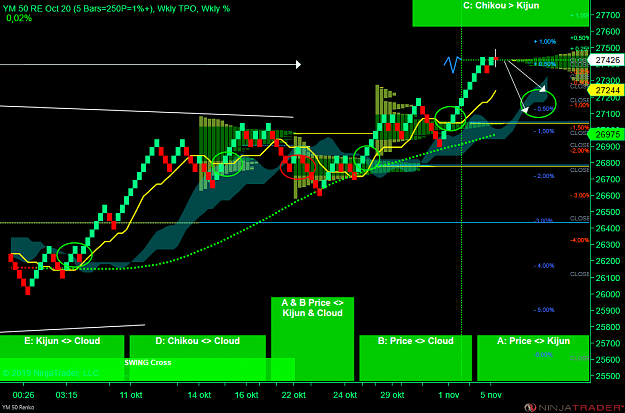Click the blue - 4,00% level label
This screenshot has width=625, height=413.
544,266
